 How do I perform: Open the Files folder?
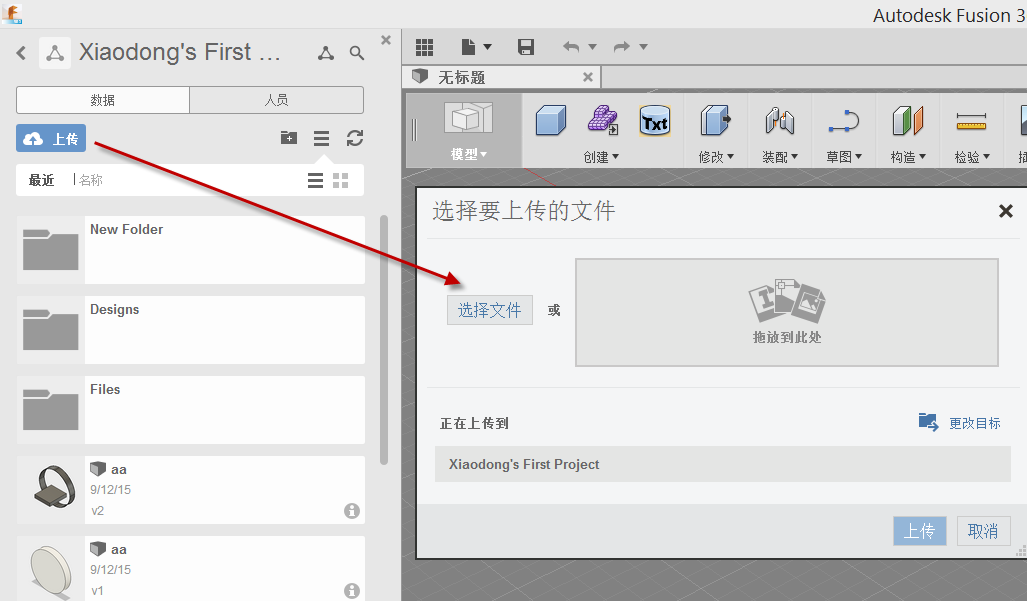tap(191, 410)
